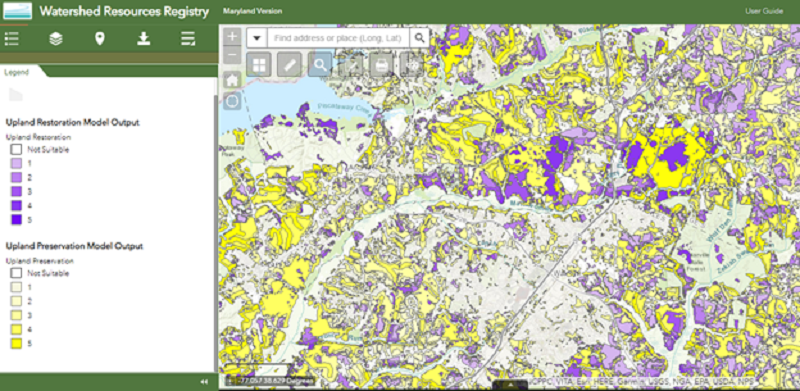
Task: Open the Layer List stacked-layers icon
Action: (x=56, y=38)
